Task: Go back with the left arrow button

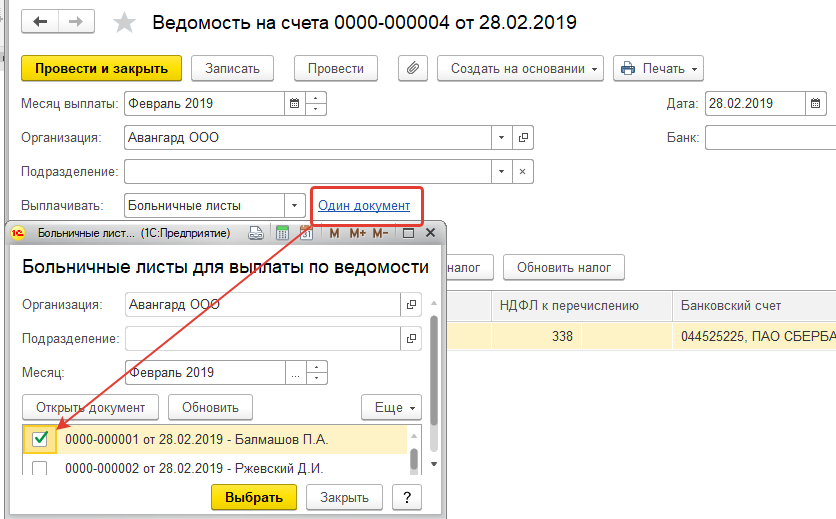Action: pyautogui.click(x=40, y=22)
